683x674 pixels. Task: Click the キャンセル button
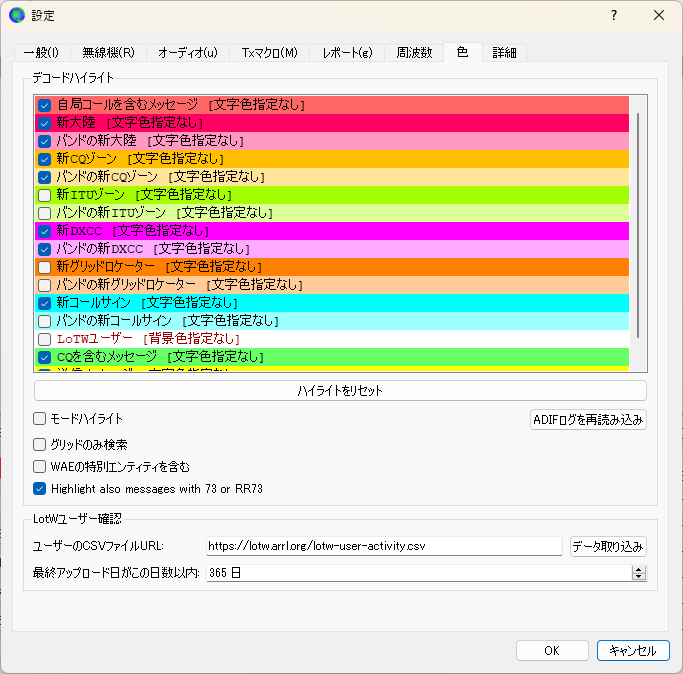pos(633,650)
